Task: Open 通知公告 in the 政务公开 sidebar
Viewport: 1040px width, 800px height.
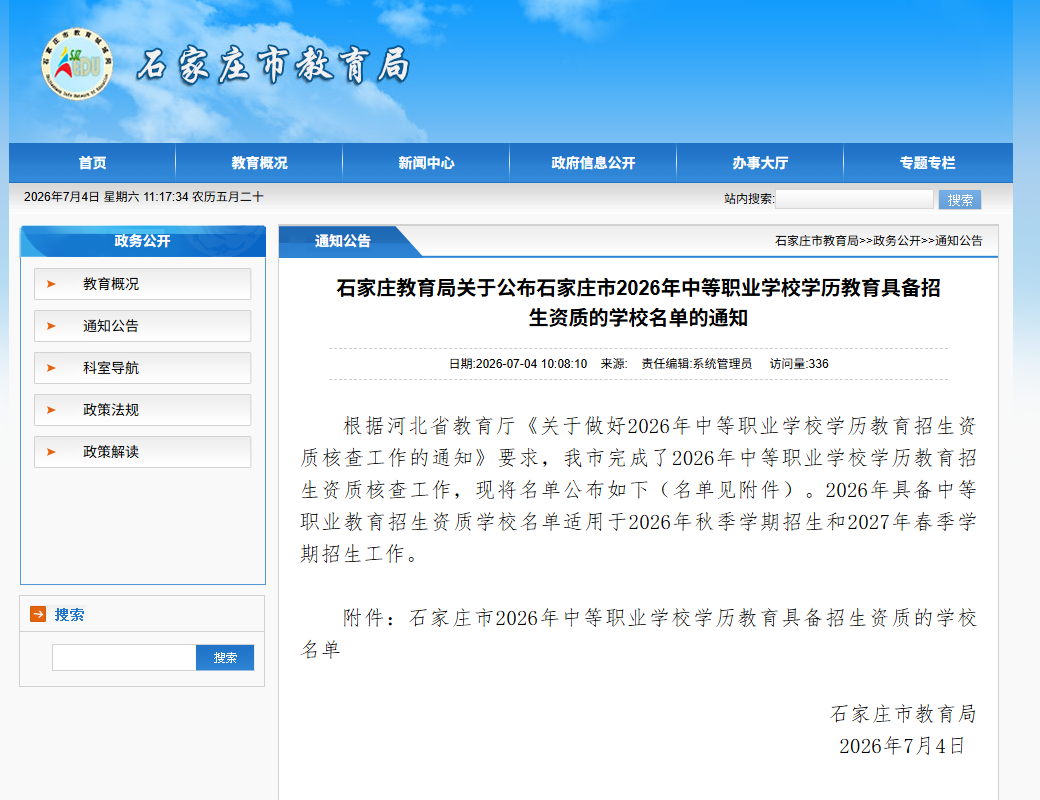Action: pyautogui.click(x=143, y=326)
